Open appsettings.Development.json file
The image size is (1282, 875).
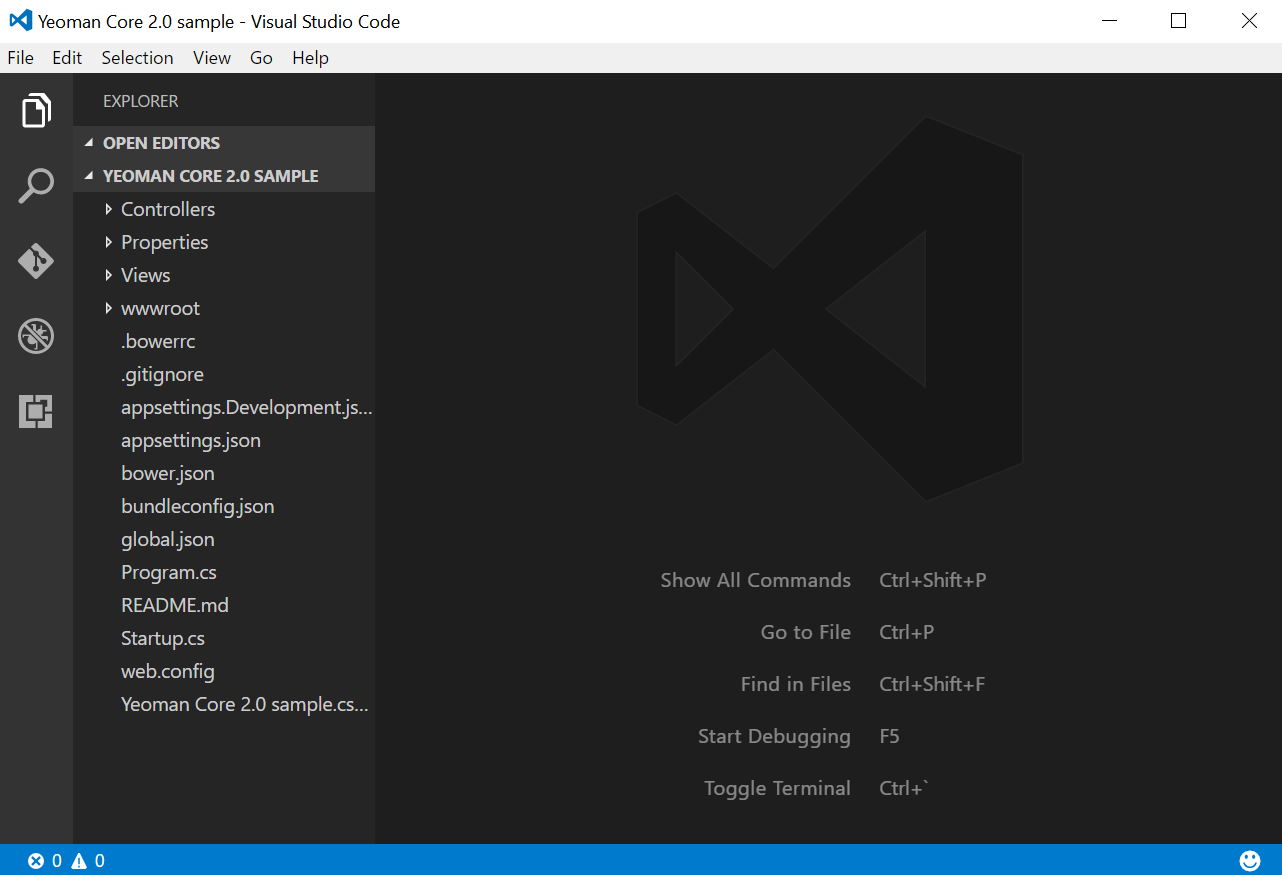coord(224,407)
